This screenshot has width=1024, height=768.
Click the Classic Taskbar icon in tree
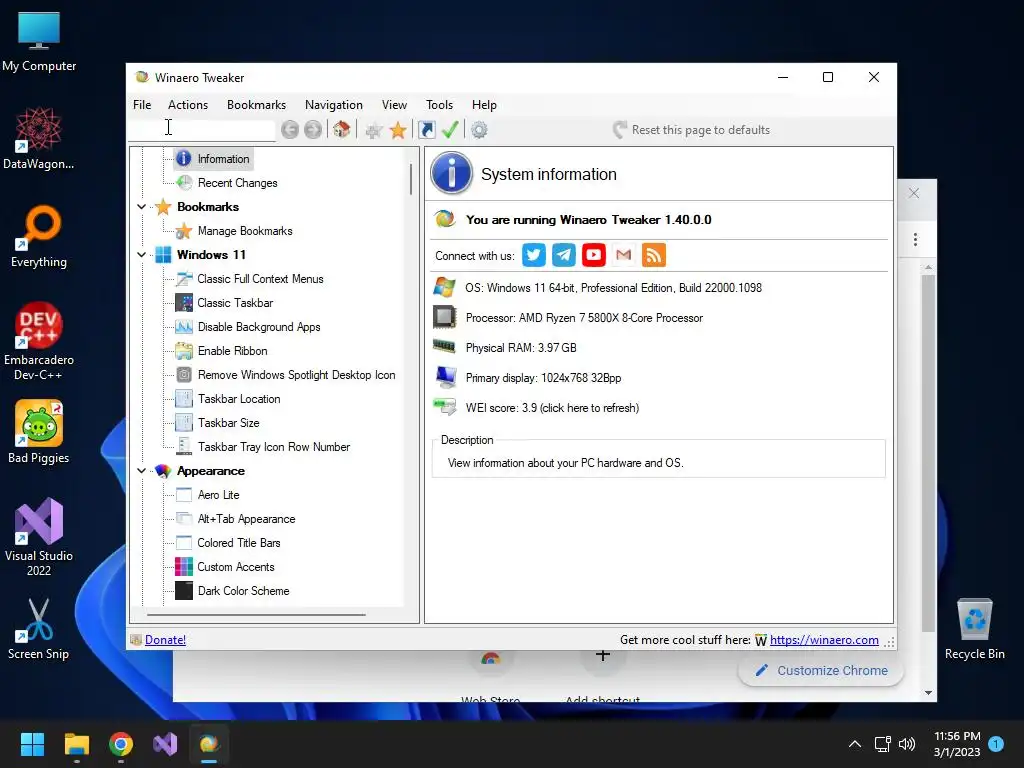184,302
